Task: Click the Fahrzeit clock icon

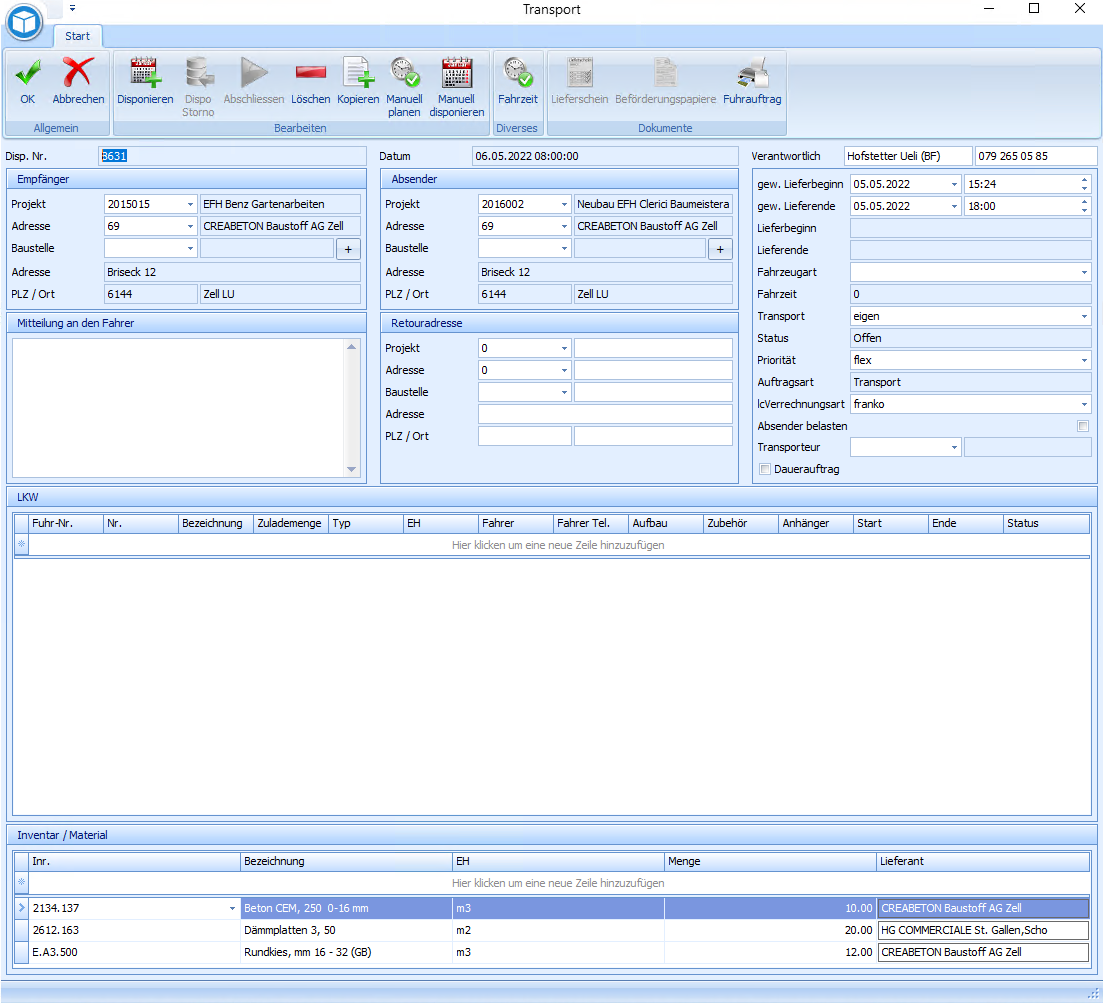Action: pos(518,74)
